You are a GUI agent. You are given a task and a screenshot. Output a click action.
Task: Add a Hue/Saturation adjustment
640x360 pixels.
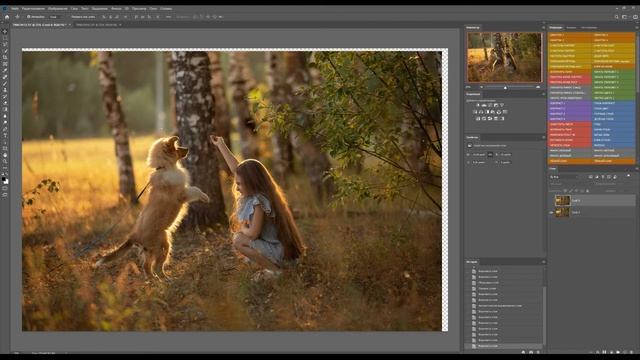[x=475, y=112]
